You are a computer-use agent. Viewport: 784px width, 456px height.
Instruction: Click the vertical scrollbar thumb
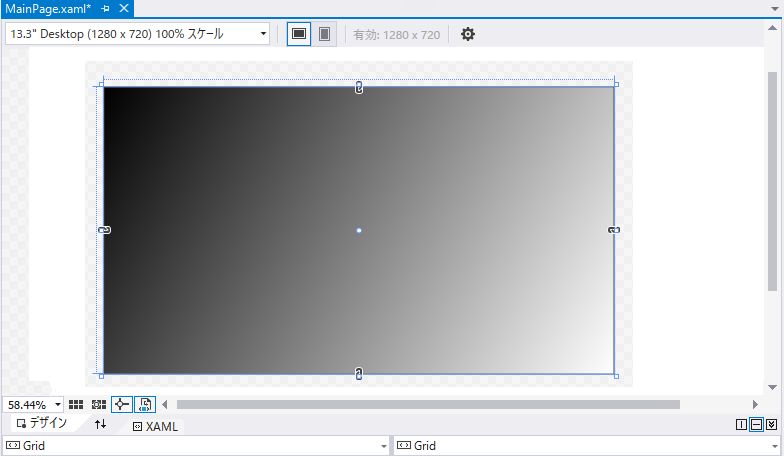tap(772, 180)
